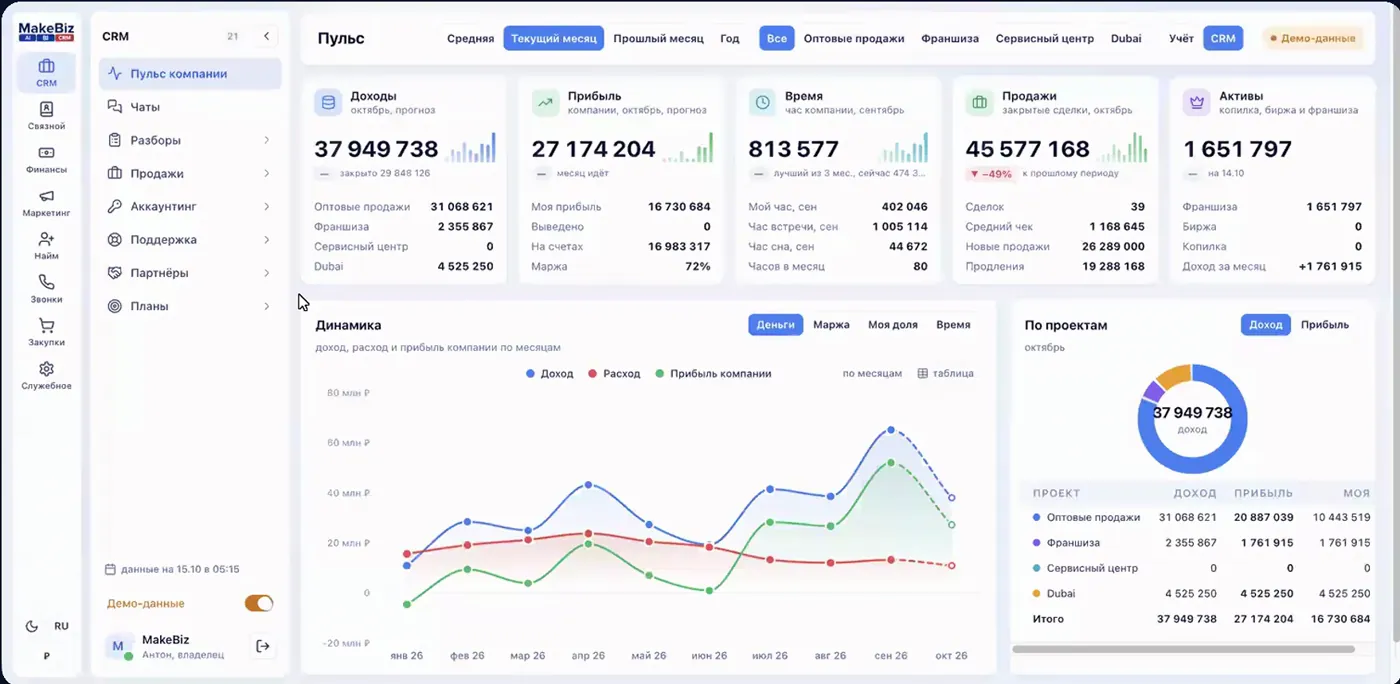Toggle the Доход series in chart legend
1400x684 pixels.
(550, 373)
